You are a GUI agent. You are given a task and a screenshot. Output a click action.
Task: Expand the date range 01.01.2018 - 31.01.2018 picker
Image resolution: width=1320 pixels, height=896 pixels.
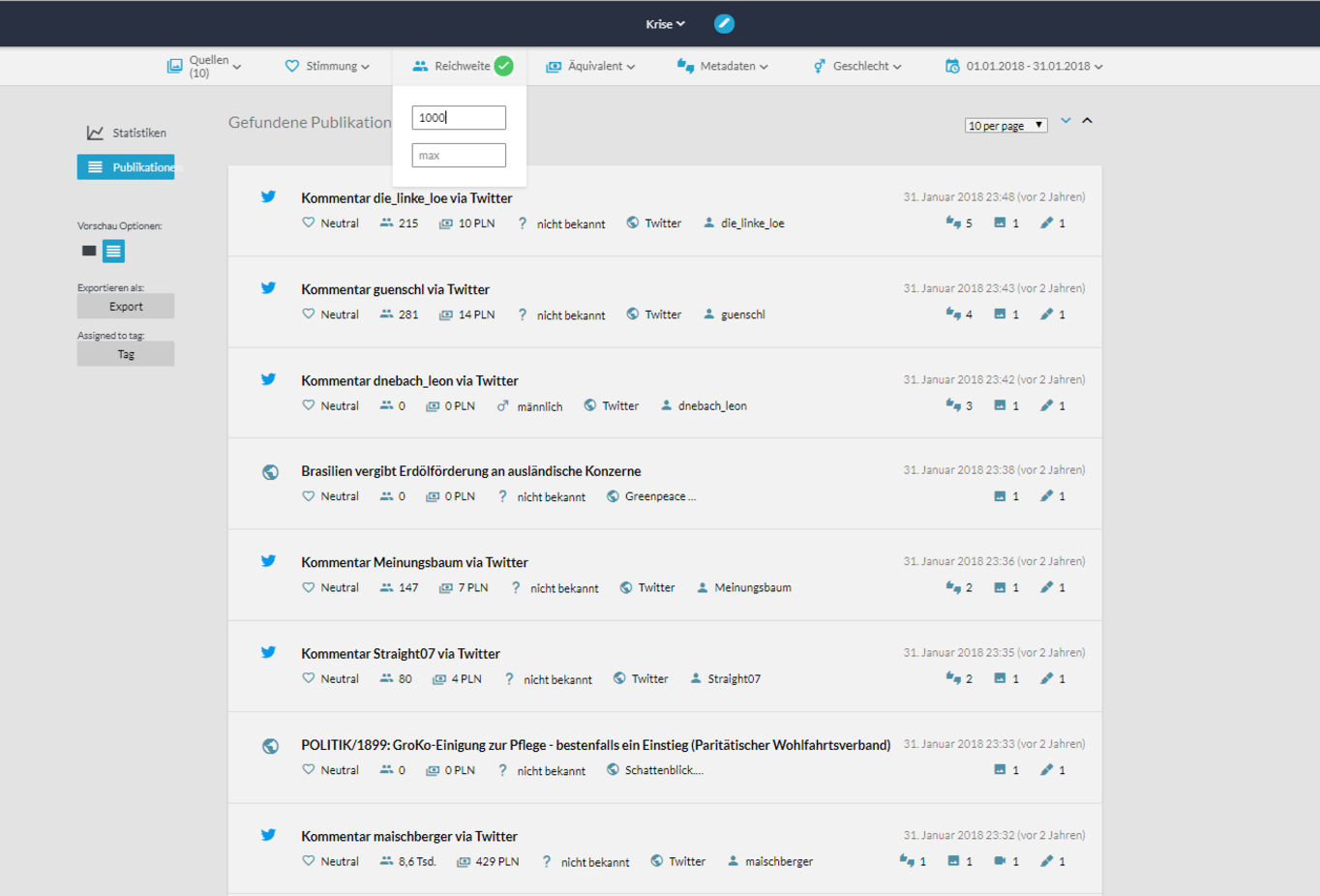tap(1025, 66)
